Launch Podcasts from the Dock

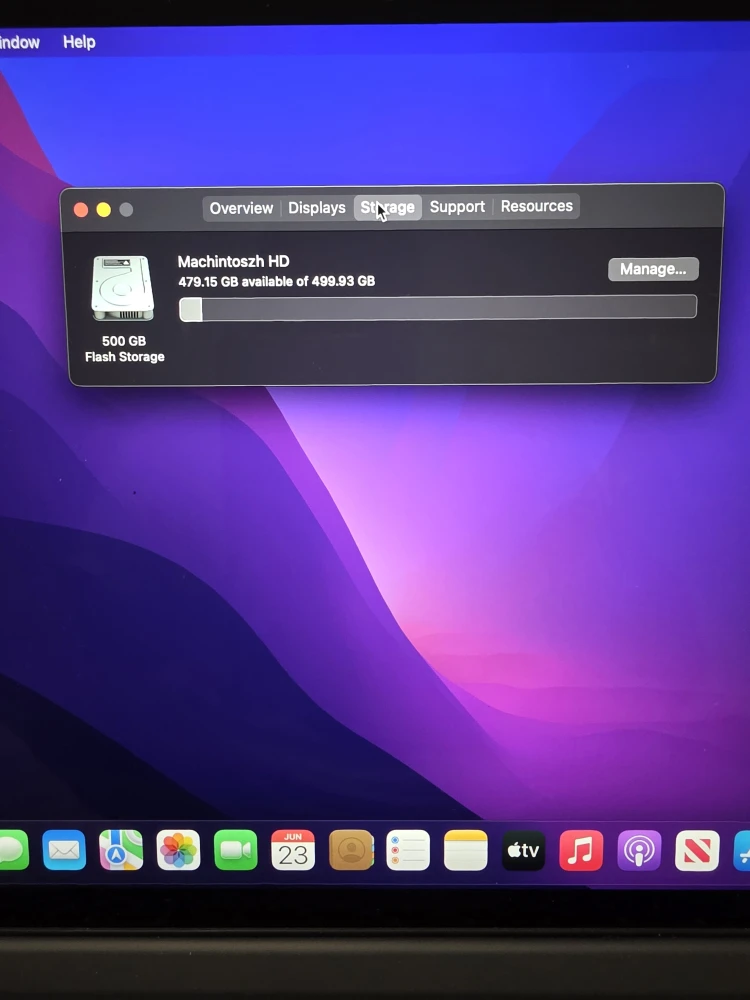pyautogui.click(x=639, y=850)
